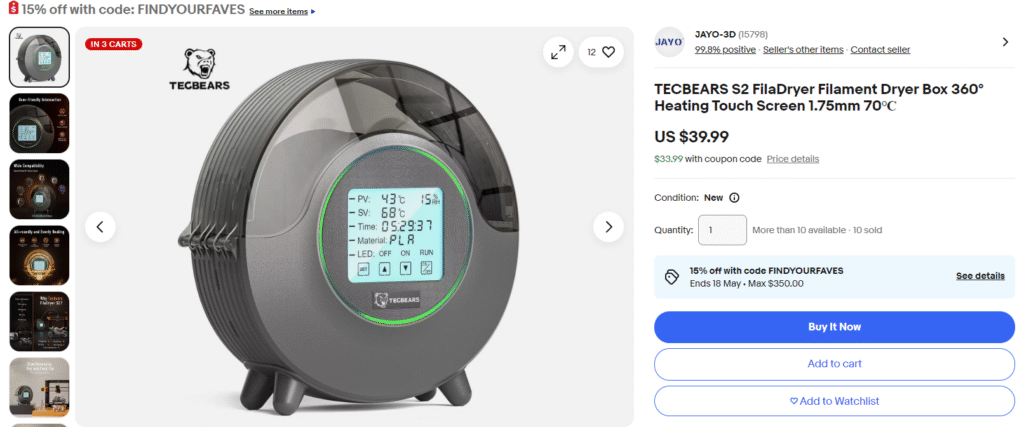Open Seller's other items link
The width and height of the screenshot is (1024, 427).
(x=803, y=50)
